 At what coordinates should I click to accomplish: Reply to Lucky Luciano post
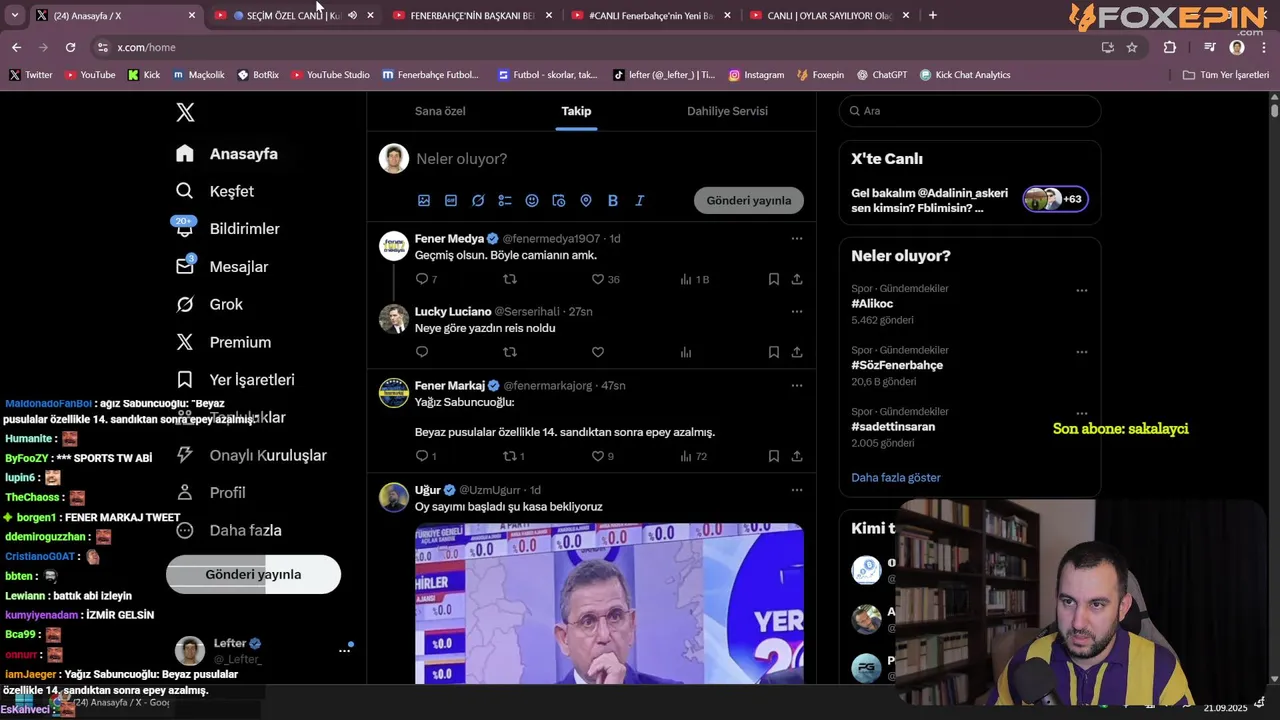pyautogui.click(x=422, y=352)
